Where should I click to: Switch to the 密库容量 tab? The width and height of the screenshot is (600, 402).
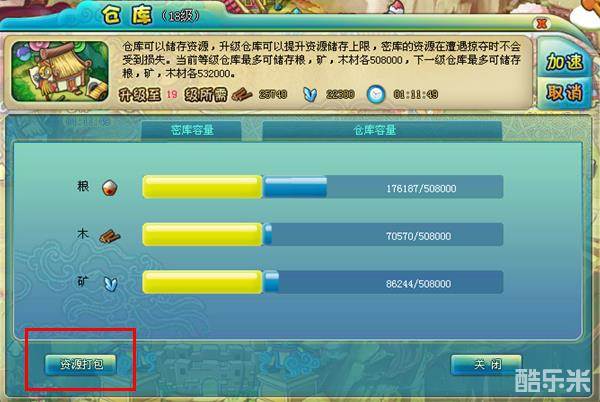[192, 130]
